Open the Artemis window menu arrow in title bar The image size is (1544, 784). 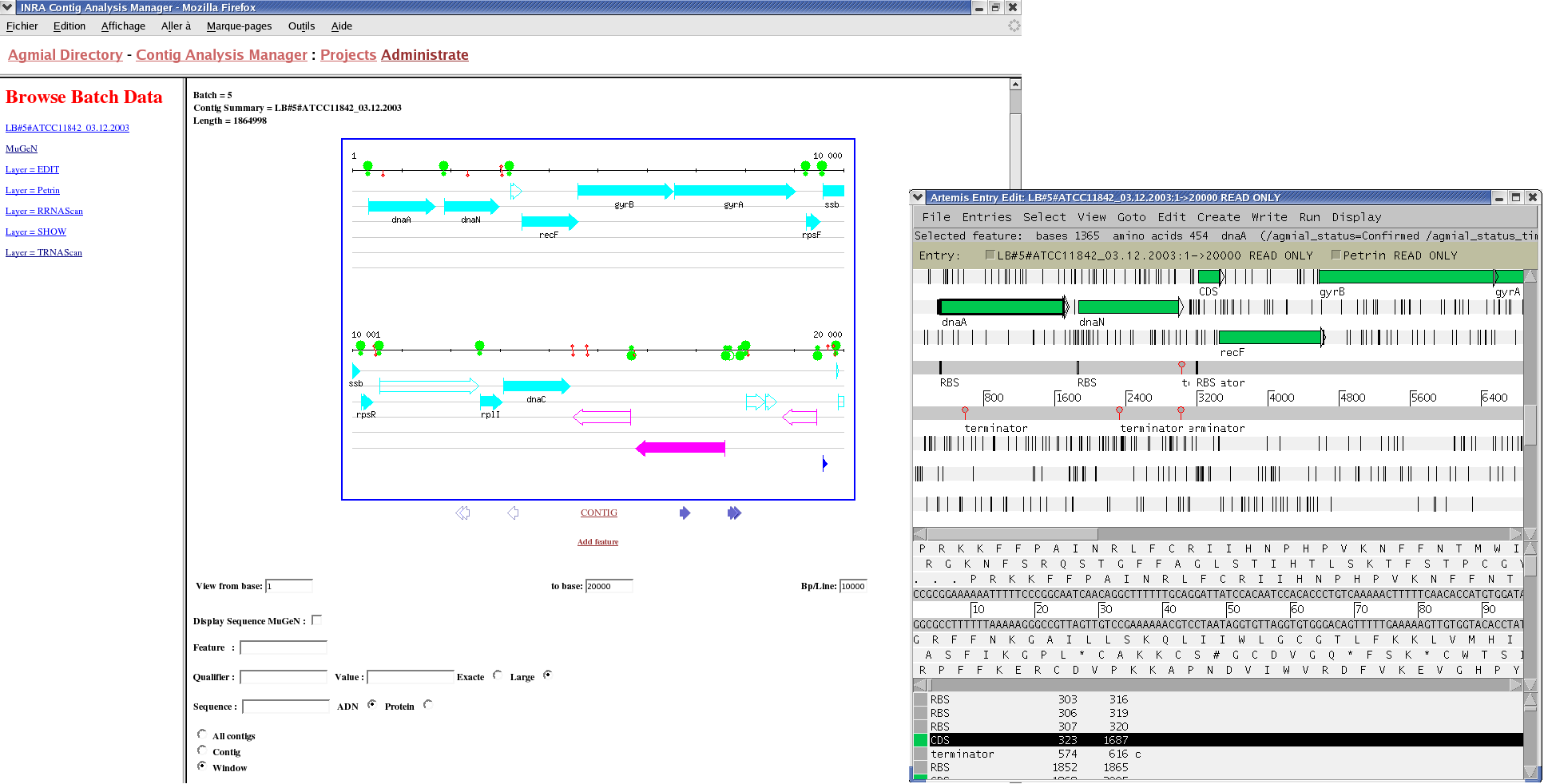[x=917, y=197]
